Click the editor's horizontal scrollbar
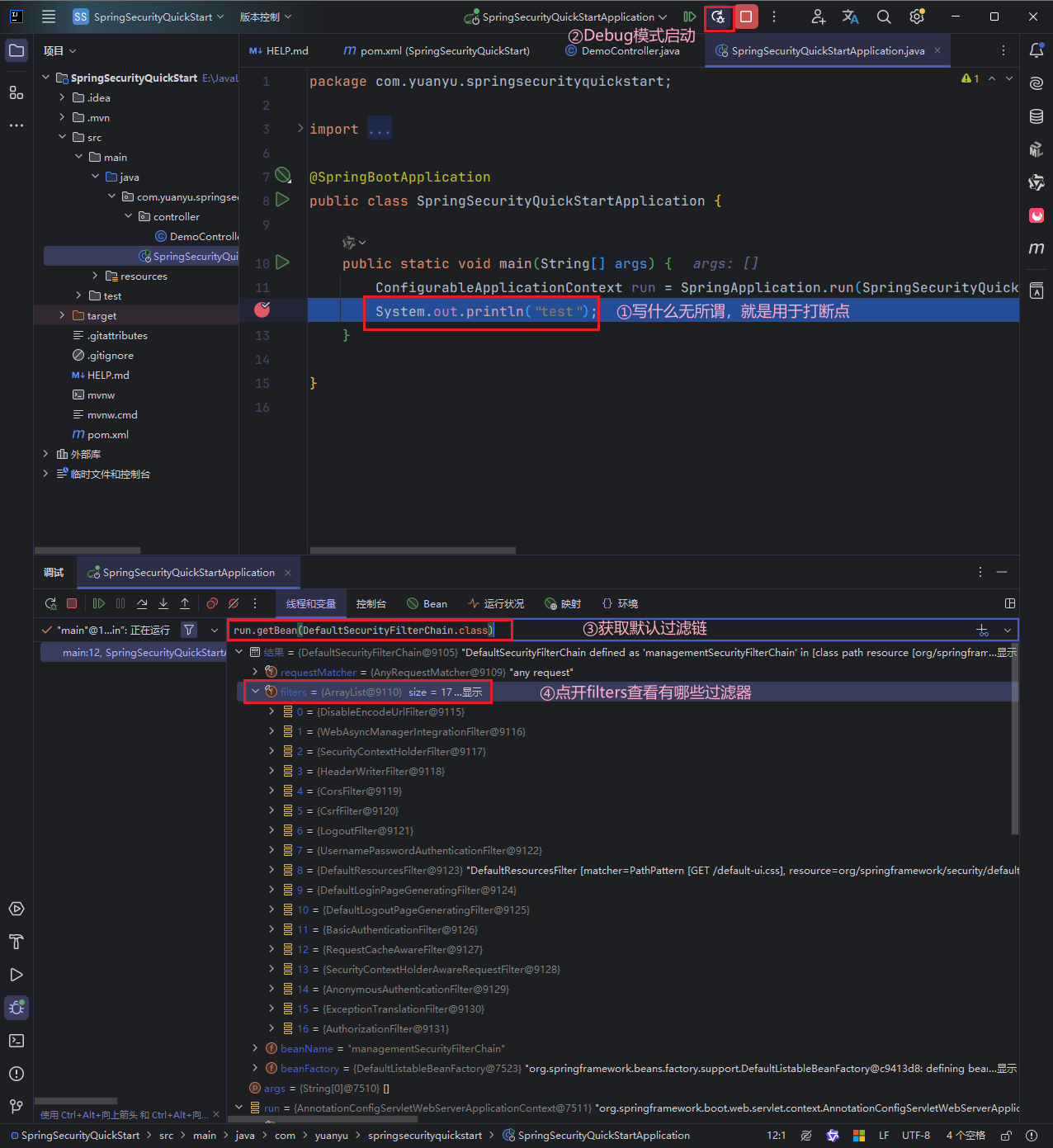The height and width of the screenshot is (1148, 1053). [x=413, y=550]
